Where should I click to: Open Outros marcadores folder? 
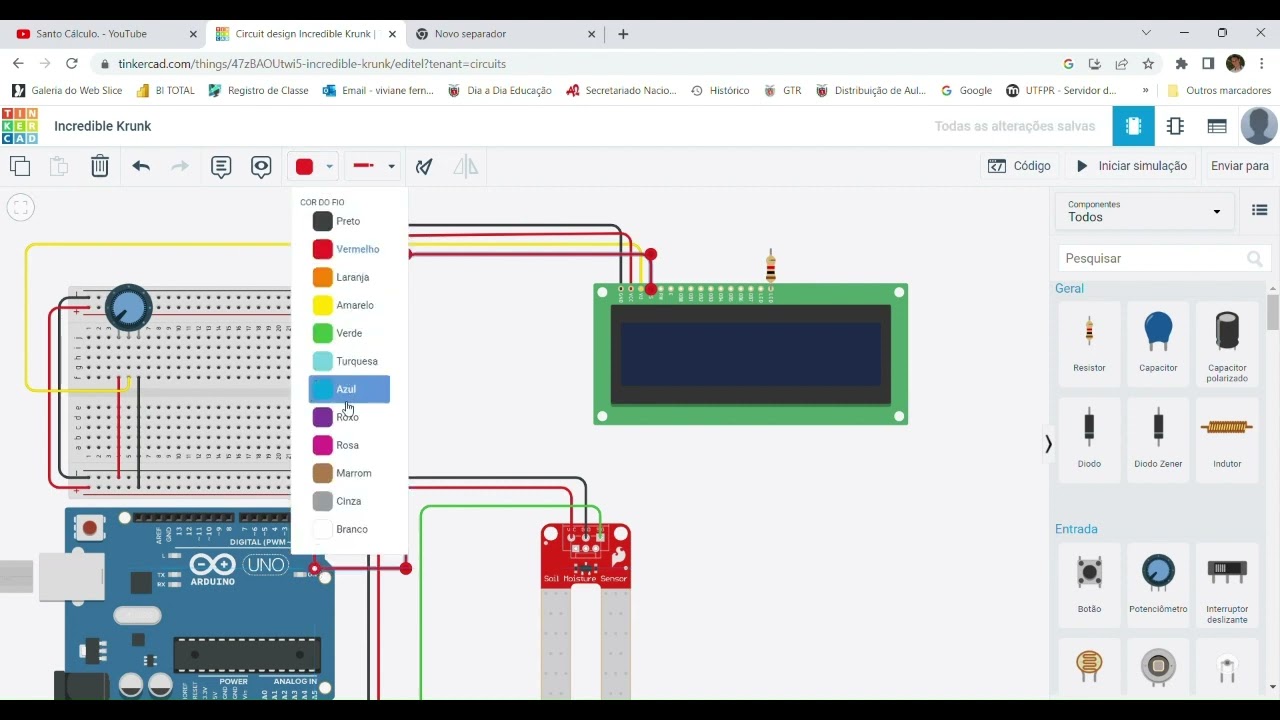(x=1219, y=90)
